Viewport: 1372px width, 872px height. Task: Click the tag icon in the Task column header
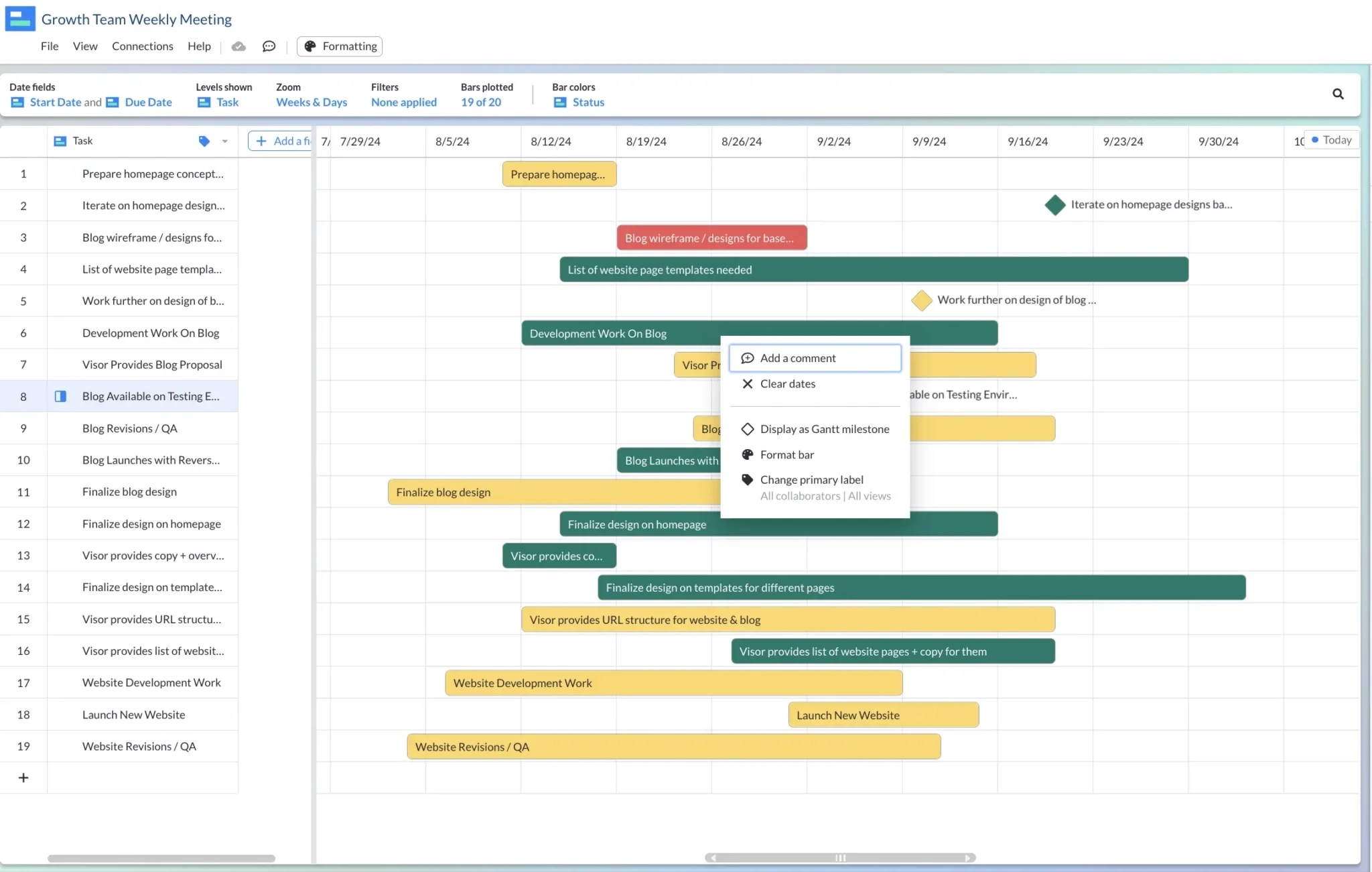pos(204,141)
